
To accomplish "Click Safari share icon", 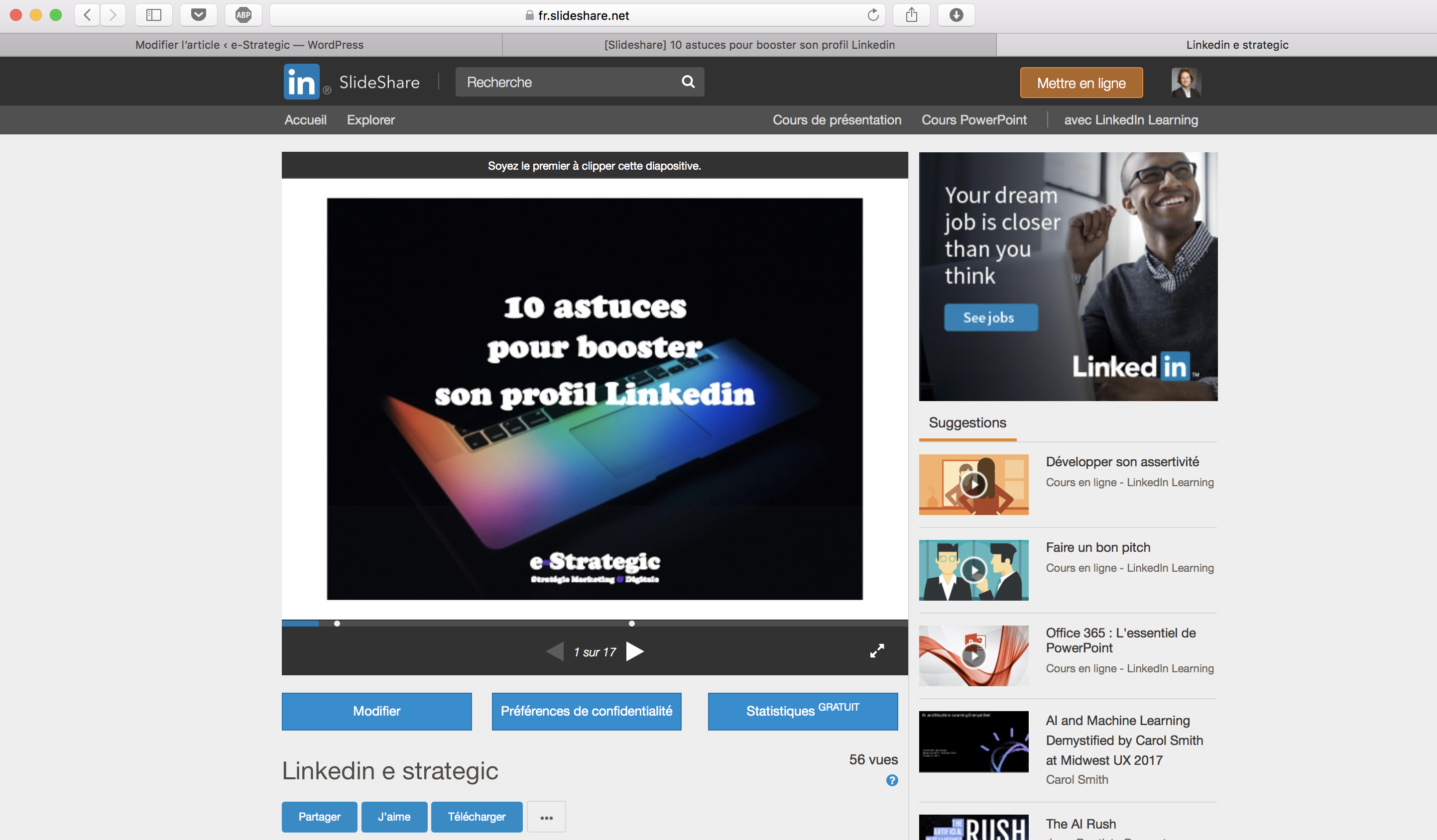I will click(x=911, y=15).
